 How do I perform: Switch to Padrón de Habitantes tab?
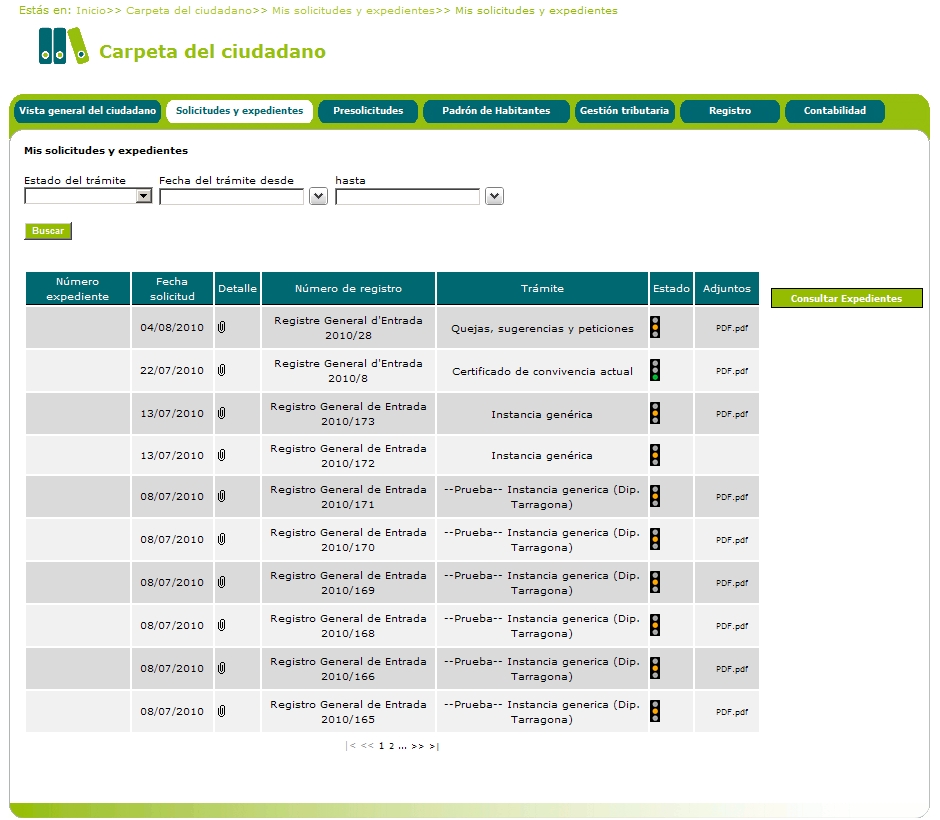pyautogui.click(x=496, y=111)
